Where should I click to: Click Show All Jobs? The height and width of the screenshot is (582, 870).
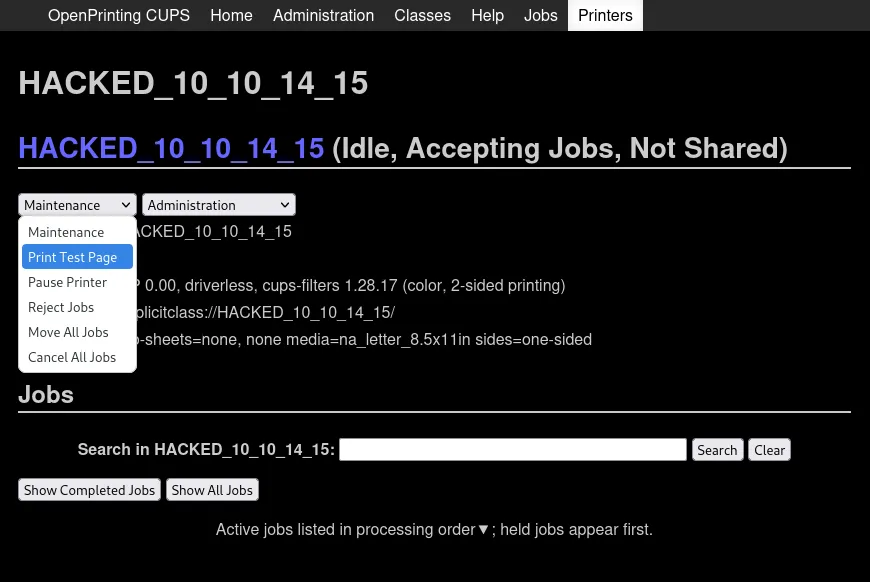coord(212,490)
